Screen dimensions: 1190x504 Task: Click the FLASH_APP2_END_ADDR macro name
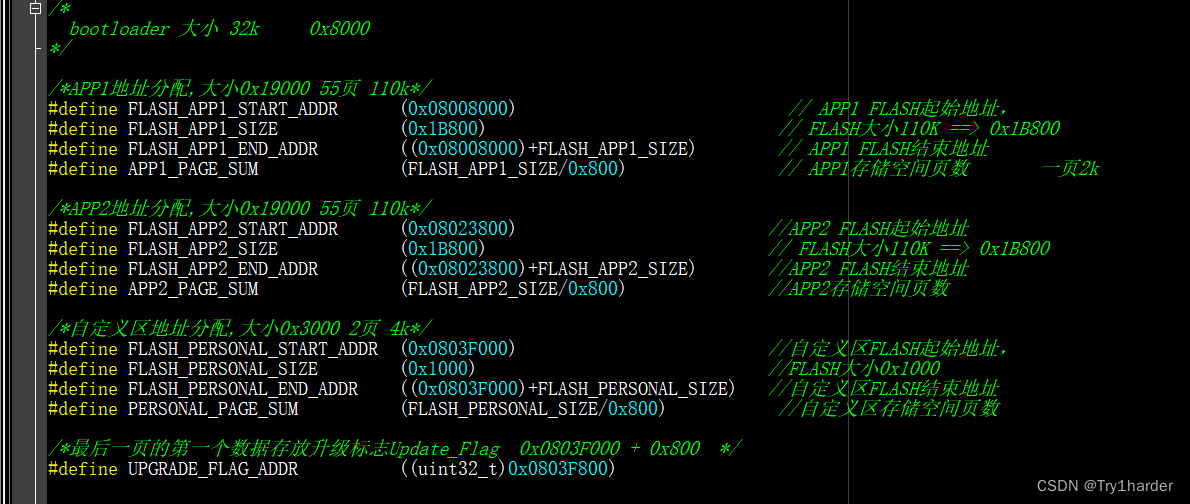tap(223, 269)
